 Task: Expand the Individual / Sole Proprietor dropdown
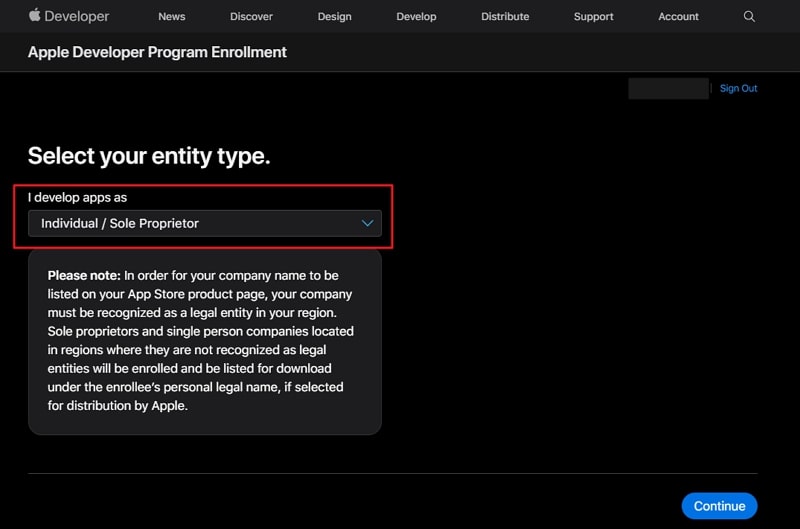tap(205, 223)
